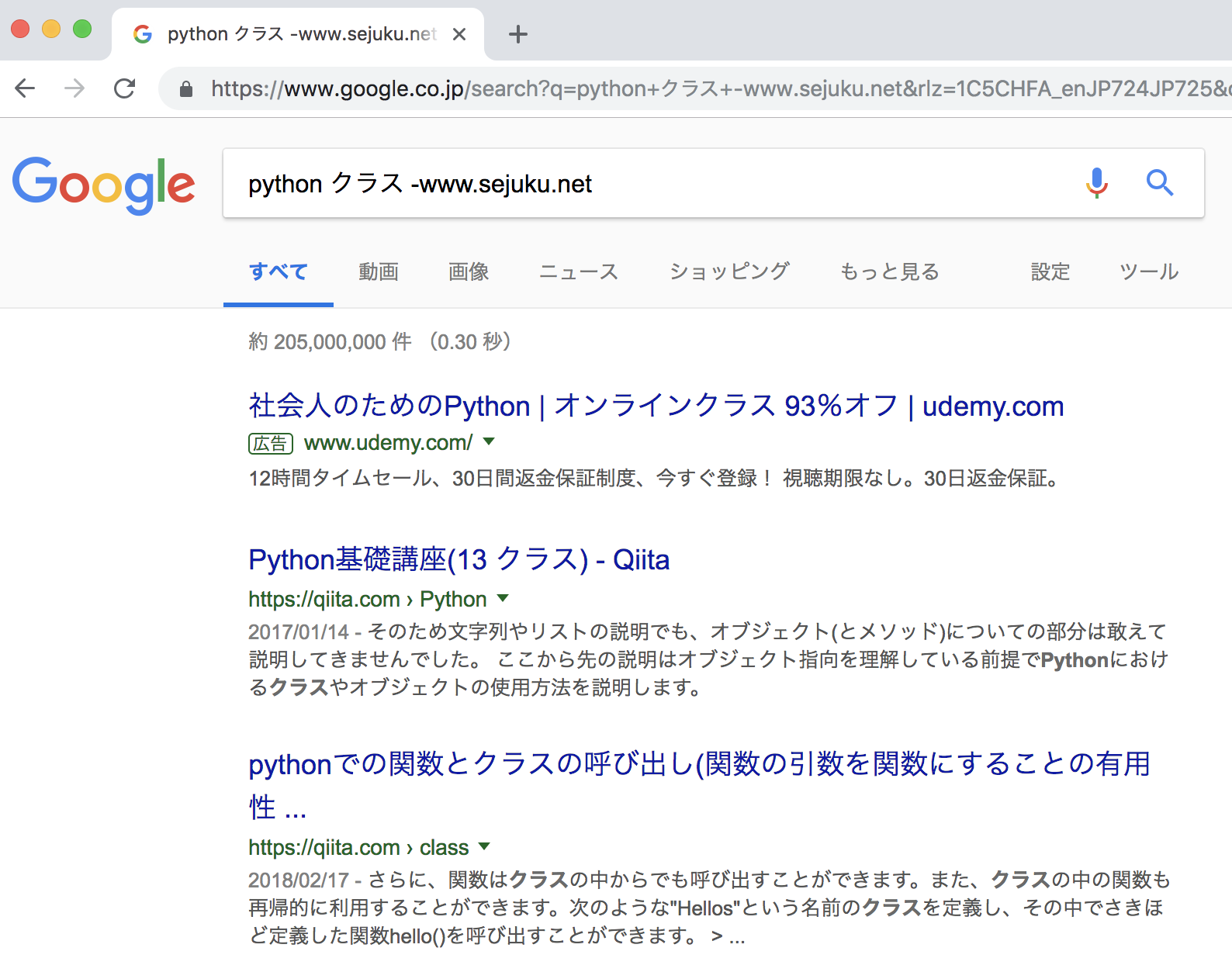The width and height of the screenshot is (1232, 979).
Task: Click the 広告 ad label
Action: (x=271, y=444)
